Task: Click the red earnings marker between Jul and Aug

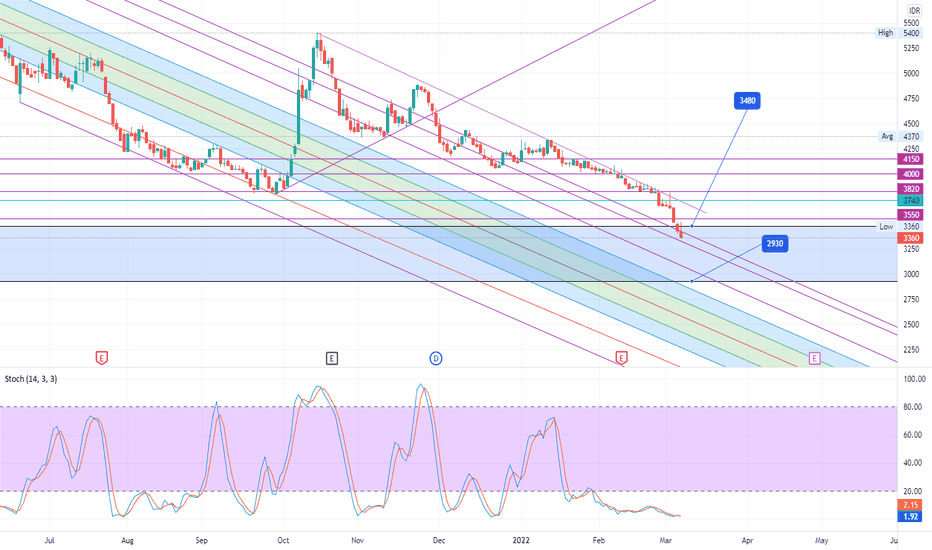Action: 102,358
